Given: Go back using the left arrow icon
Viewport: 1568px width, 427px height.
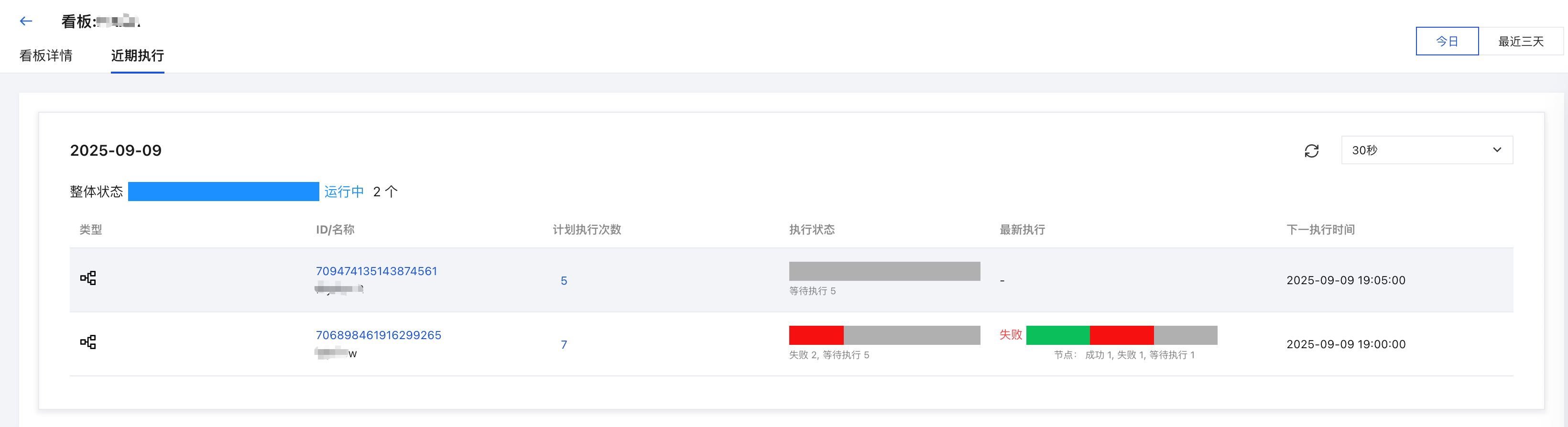Looking at the screenshot, I should point(25,21).
